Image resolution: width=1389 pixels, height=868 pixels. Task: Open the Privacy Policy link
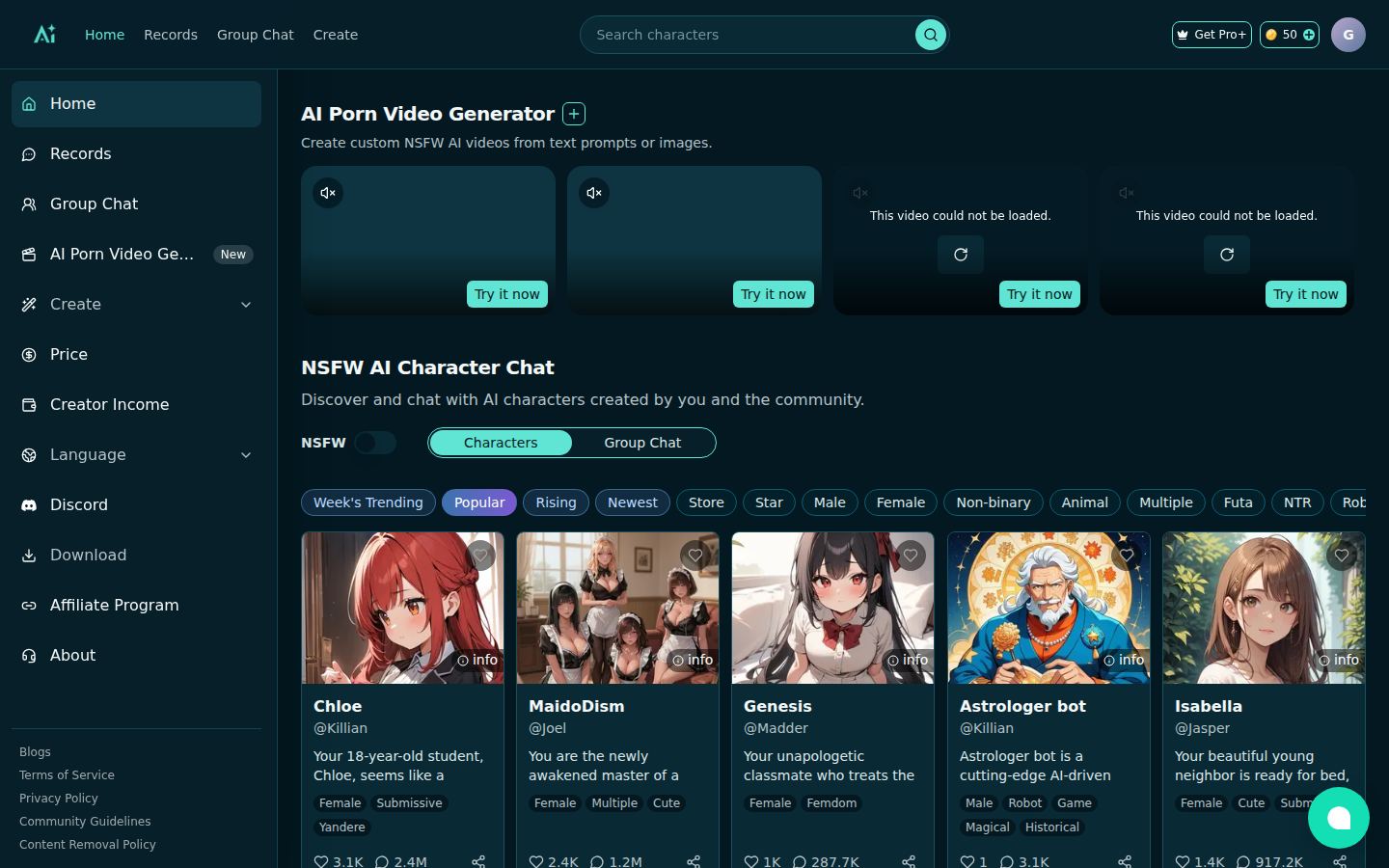(59, 798)
